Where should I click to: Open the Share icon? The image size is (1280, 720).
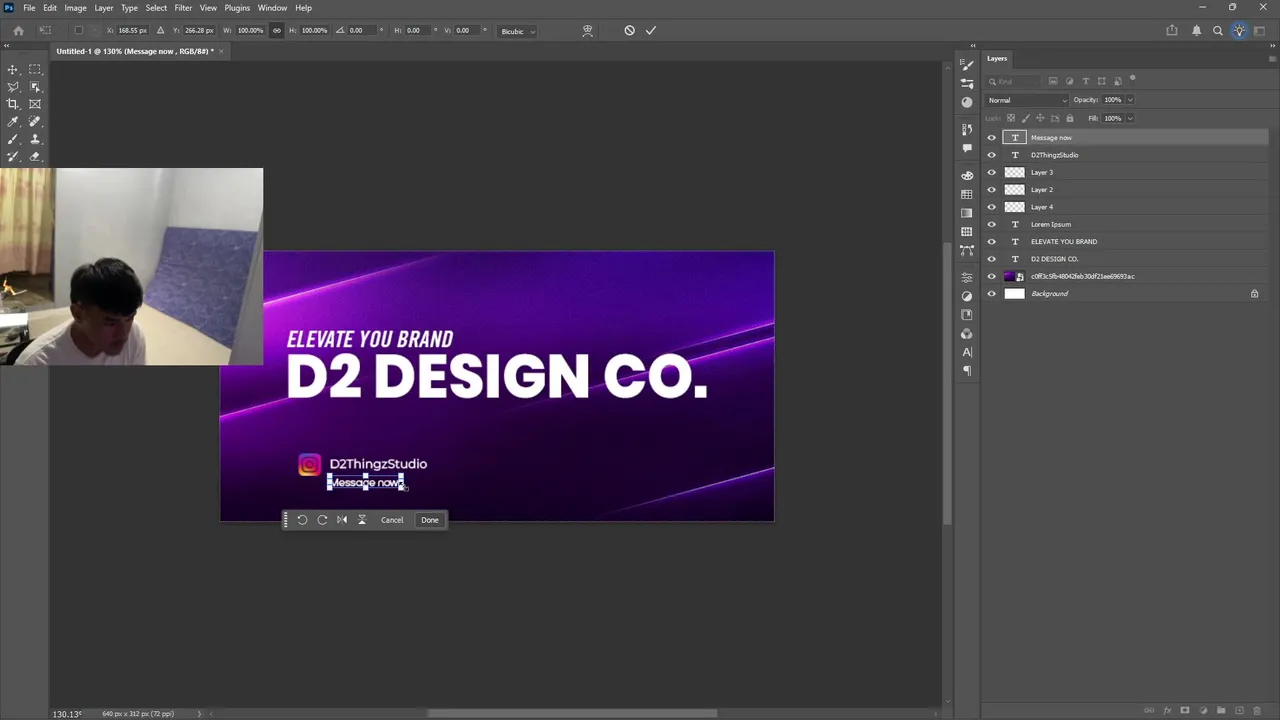pyautogui.click(x=1172, y=31)
